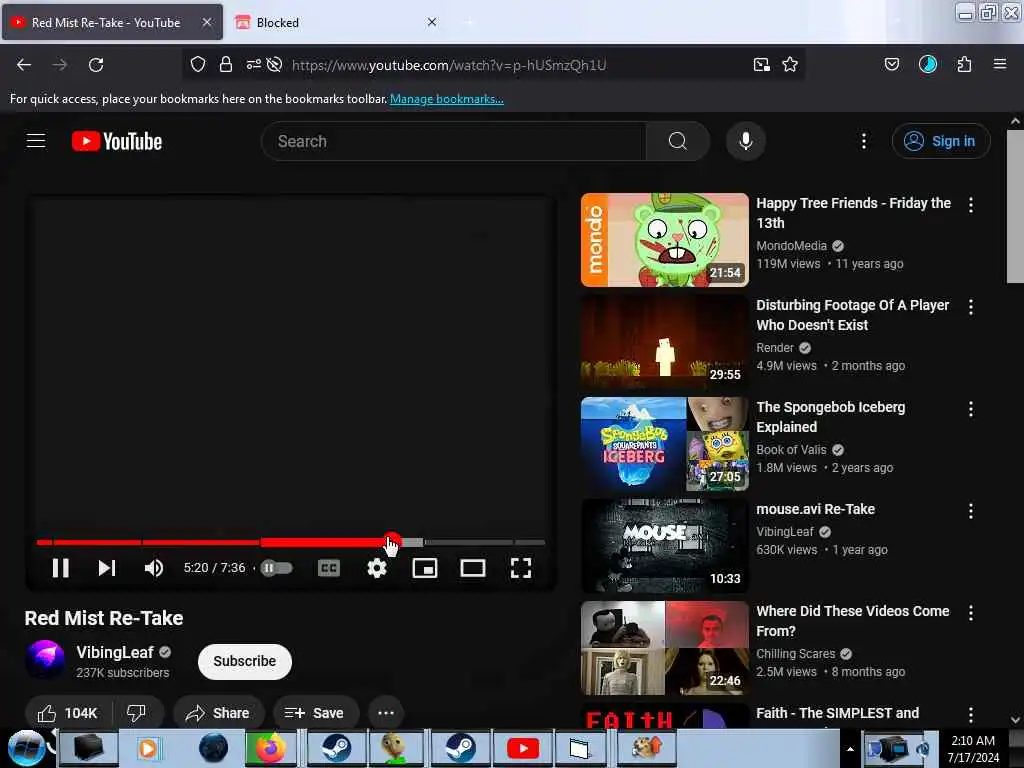Open the video settings gear
This screenshot has width=1024, height=768.
pyautogui.click(x=377, y=568)
